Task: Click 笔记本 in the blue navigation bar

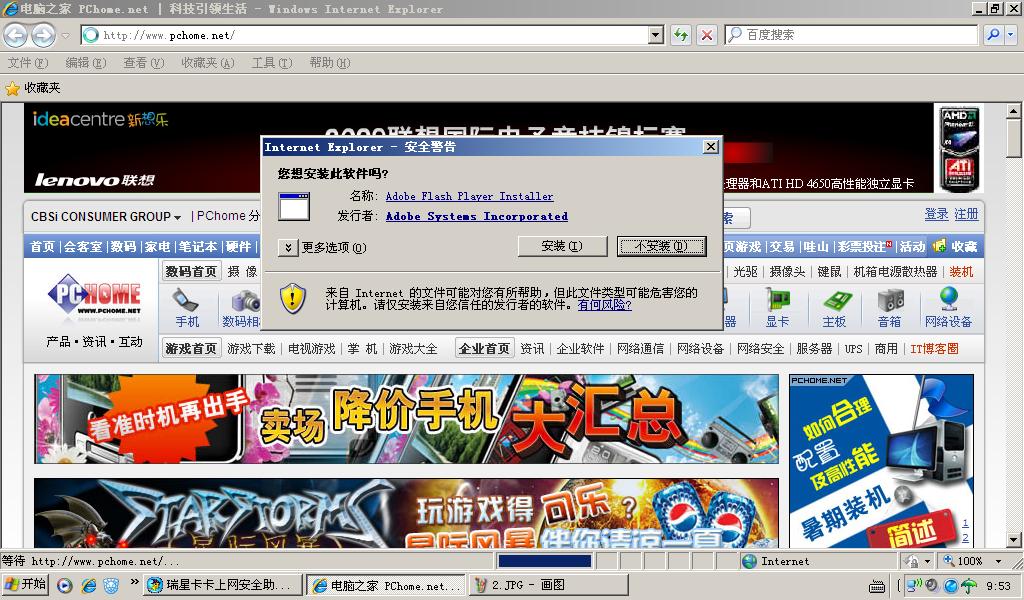Action: coord(198,246)
